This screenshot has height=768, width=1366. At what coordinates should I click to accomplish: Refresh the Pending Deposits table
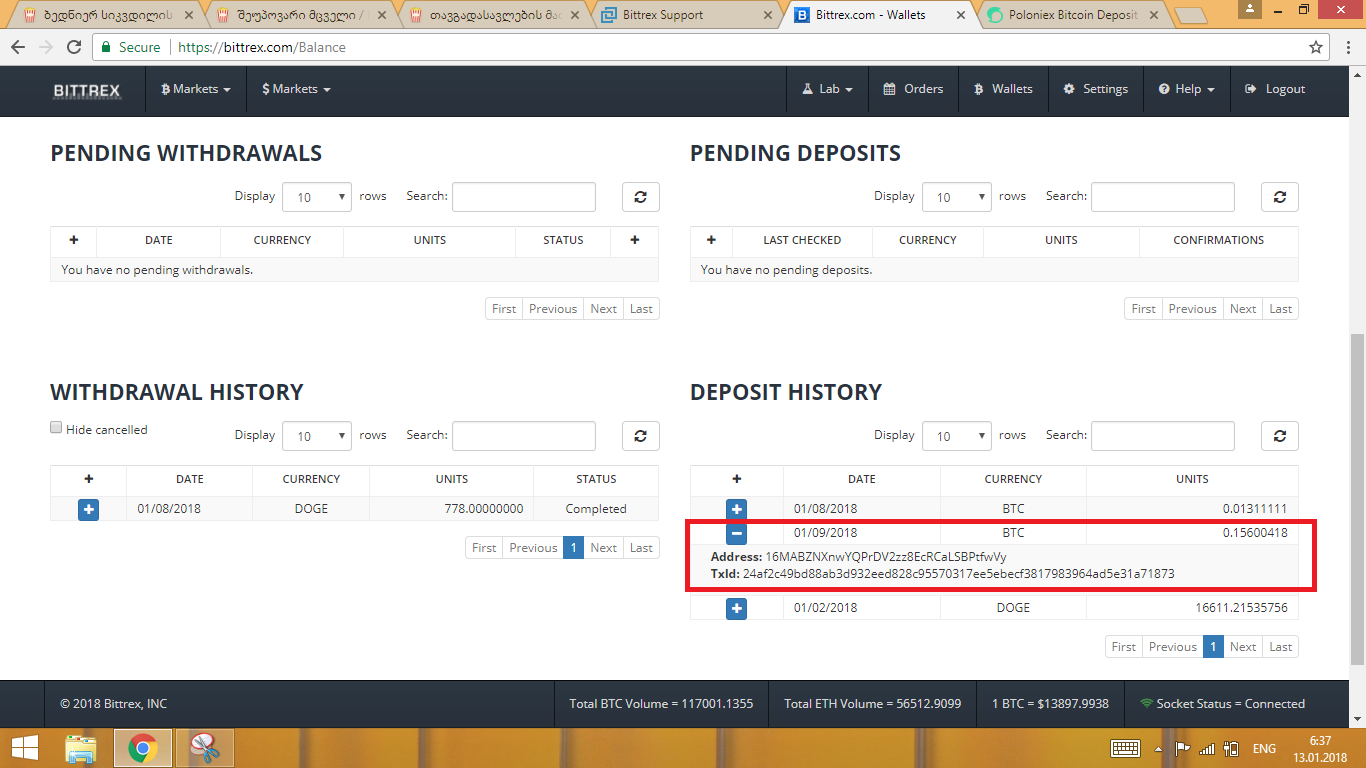(x=1280, y=197)
